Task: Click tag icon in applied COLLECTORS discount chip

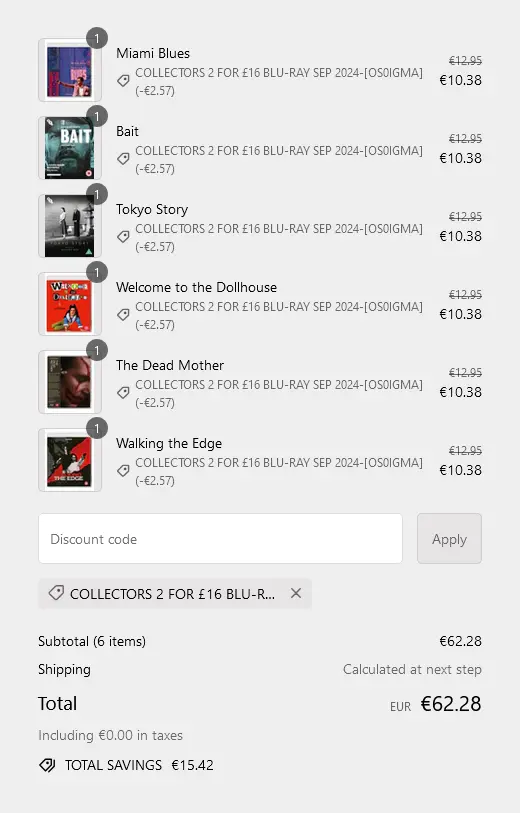Action: (56, 593)
